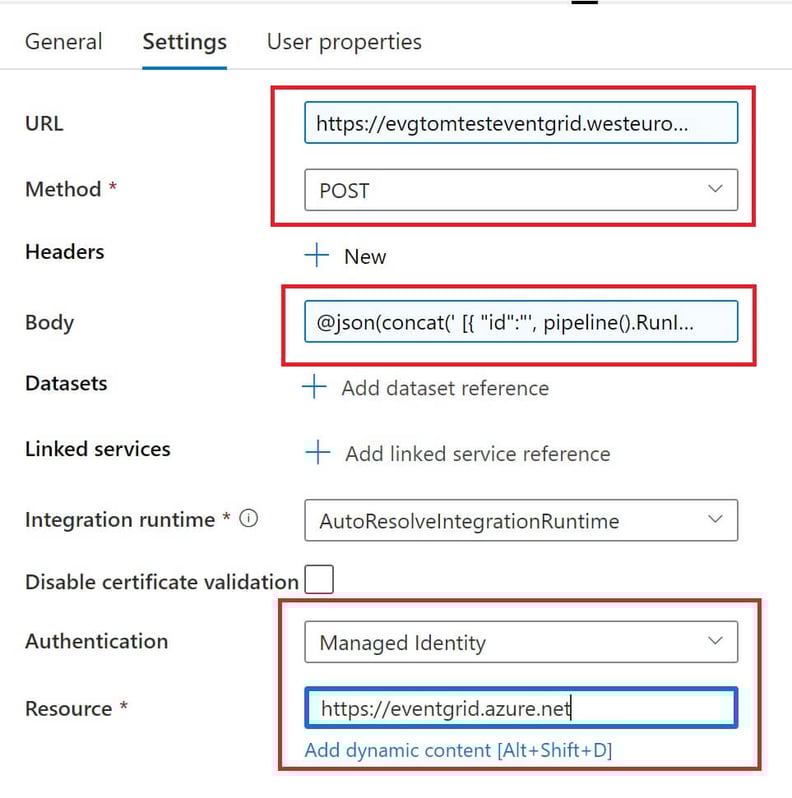This screenshot has width=792, height=798.
Task: Toggle Disable certificate validation checkbox
Action: [319, 580]
